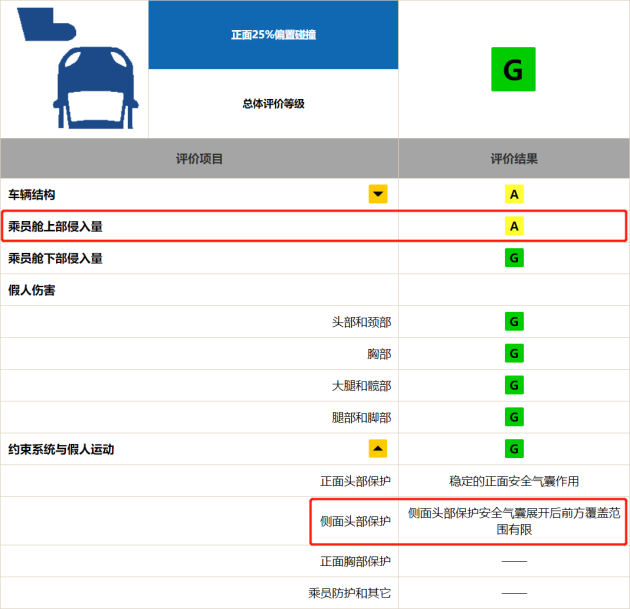Screen dimensions: 630x609
Task: Click the dash result for 乘员防护和其它
Action: tap(514, 593)
